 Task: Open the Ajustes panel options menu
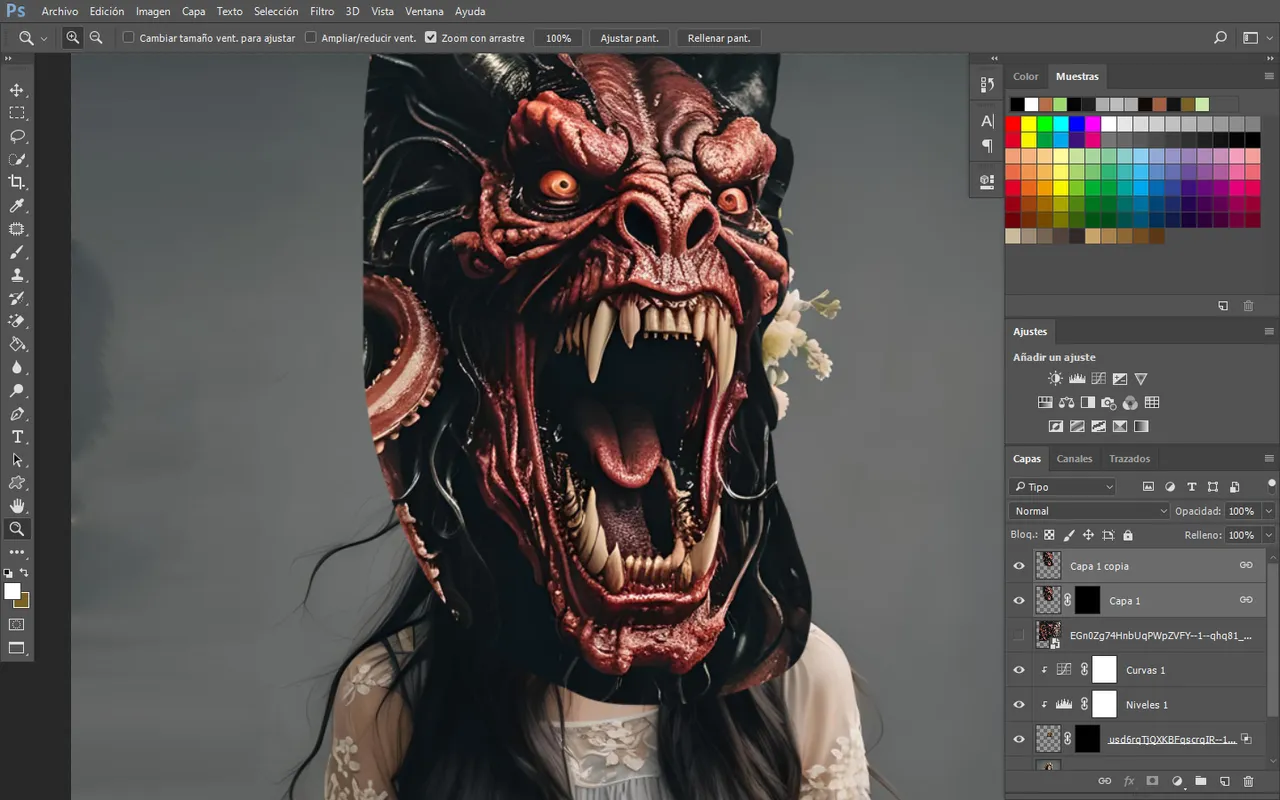coord(1269,331)
